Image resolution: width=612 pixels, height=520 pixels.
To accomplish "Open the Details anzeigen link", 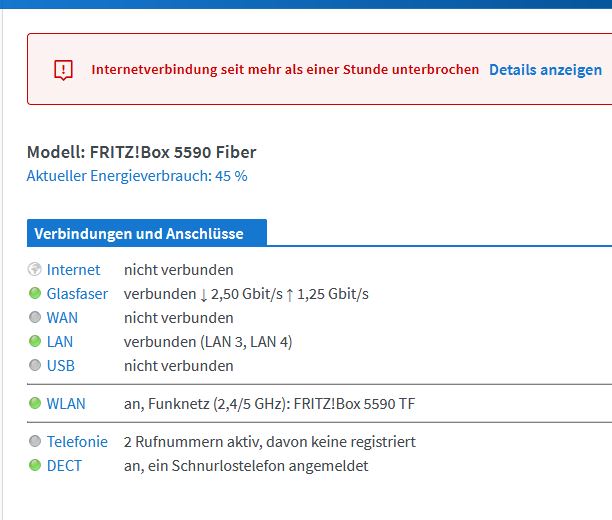I will [x=545, y=70].
